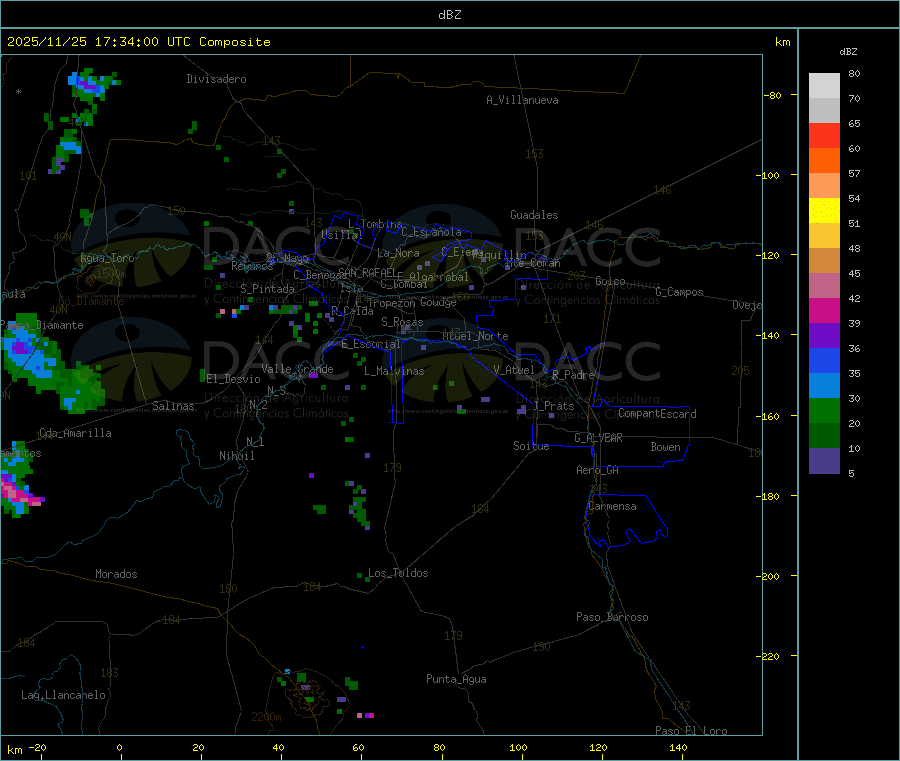The width and height of the screenshot is (900, 761).
Task: Click the Salinas map label
Action: (x=173, y=406)
